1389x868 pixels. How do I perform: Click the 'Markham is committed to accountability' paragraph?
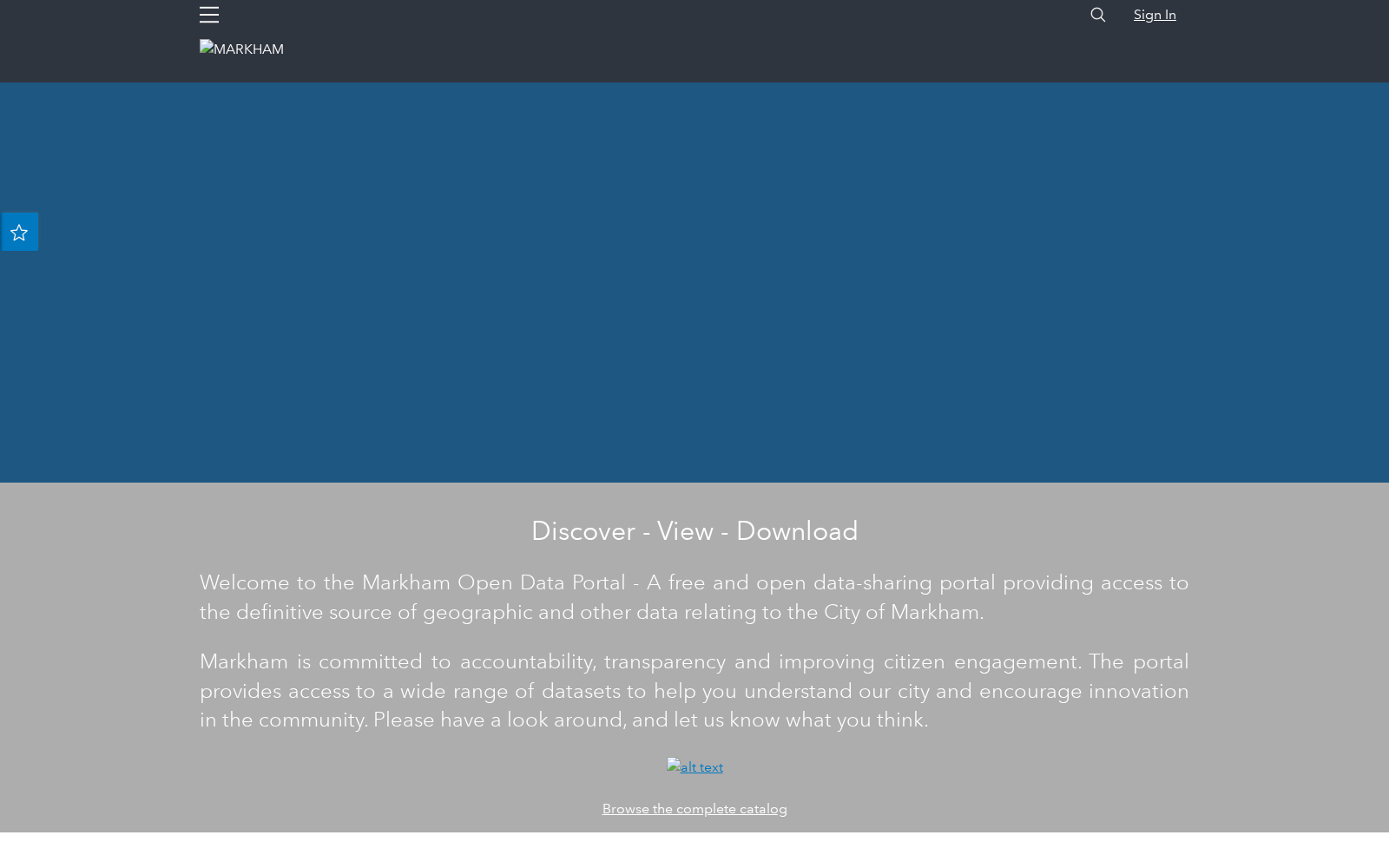tap(694, 690)
